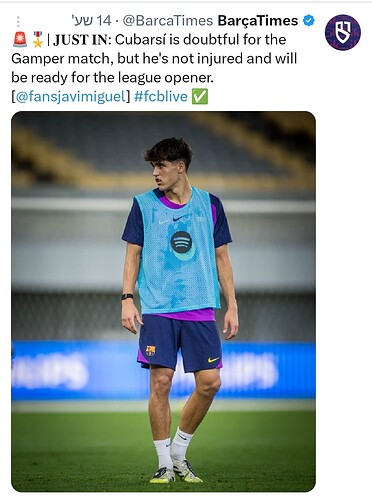The width and height of the screenshot is (372, 500).
Task: Click the blue advertising board in photo
Action: (x=163, y=371)
